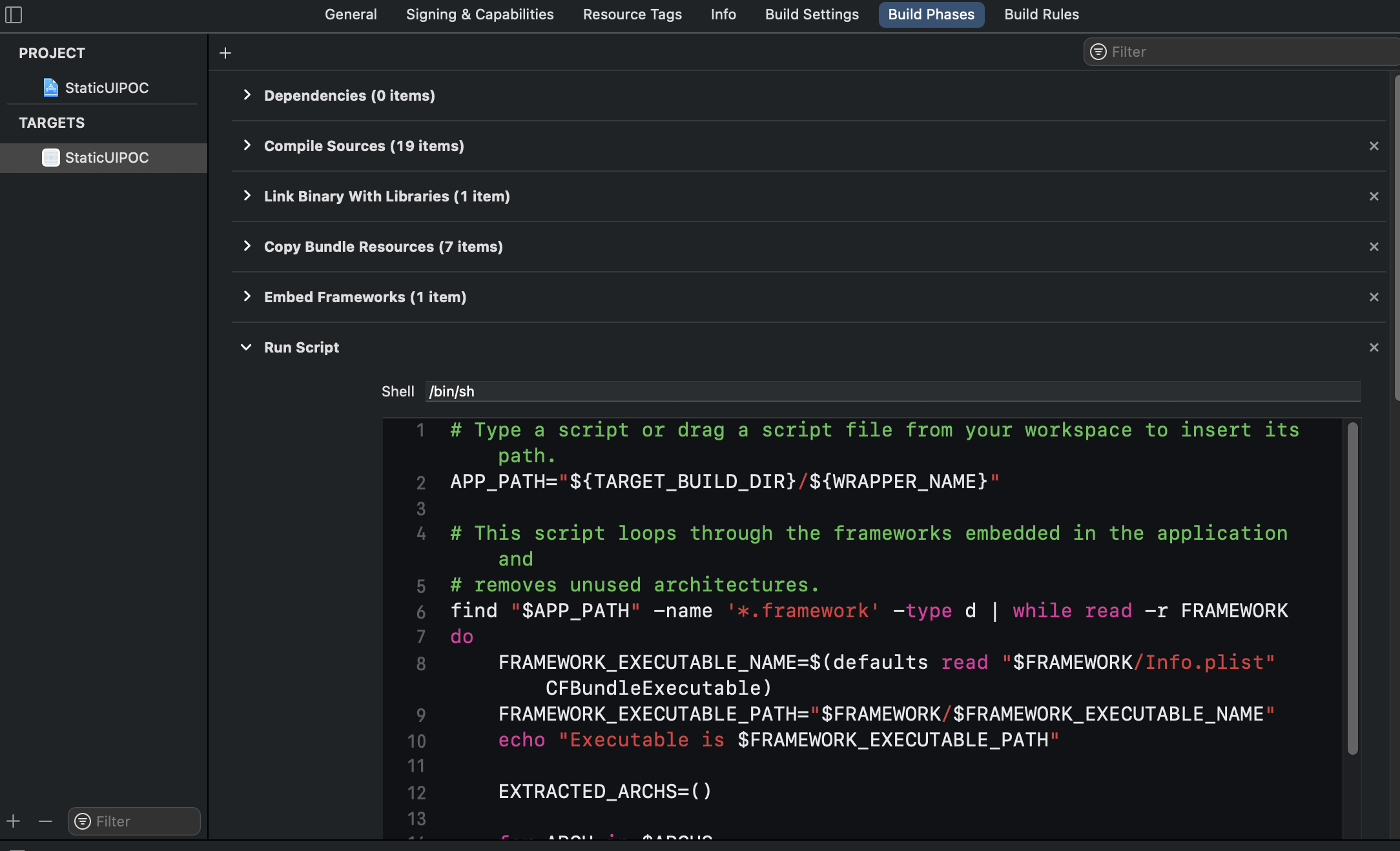This screenshot has width=1400, height=851.
Task: Expand the Dependencies section
Action: click(x=247, y=95)
